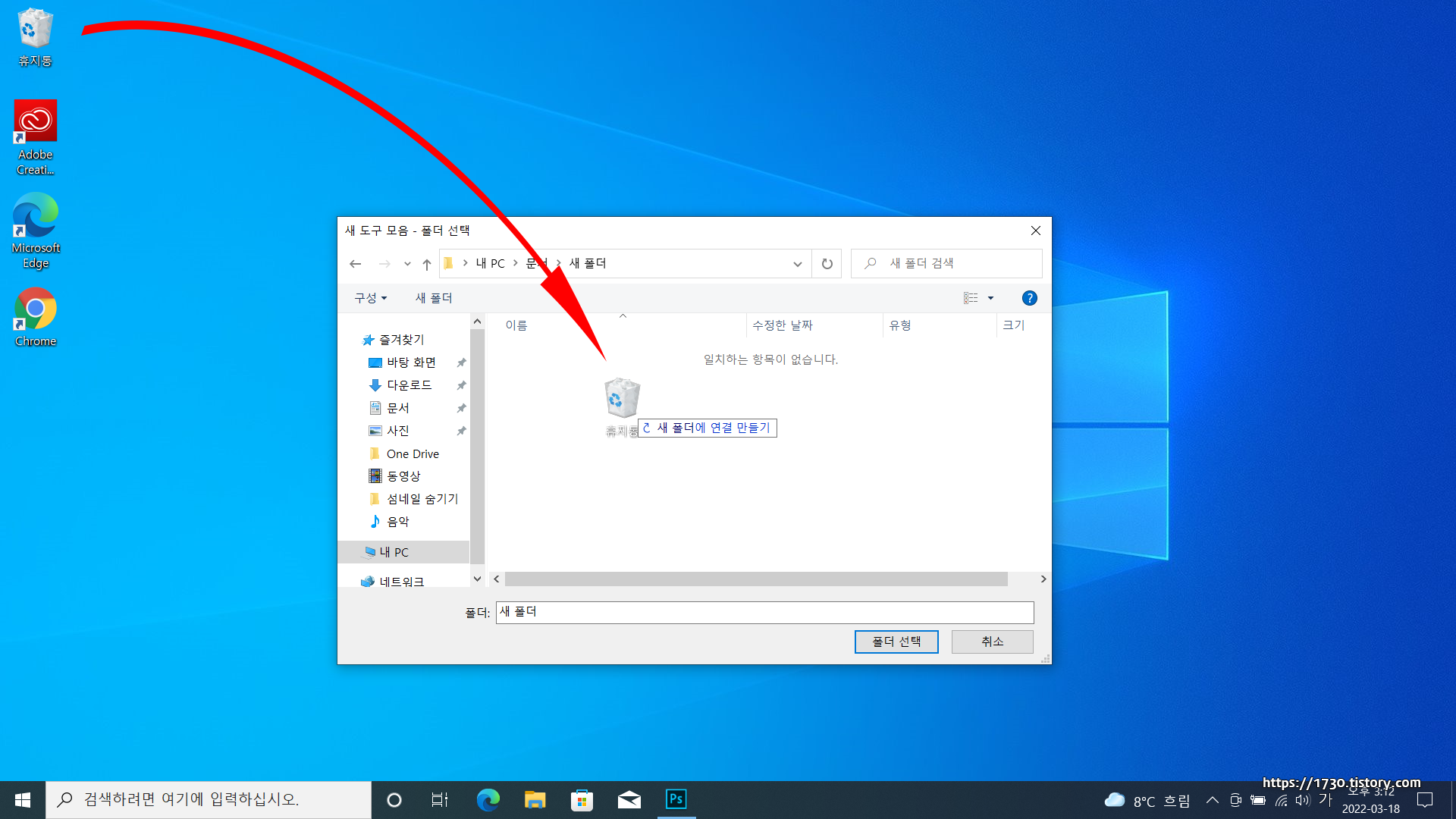Viewport: 1456px width, 819px height.
Task: Click the back arrow in folder dialog
Action: [x=355, y=264]
